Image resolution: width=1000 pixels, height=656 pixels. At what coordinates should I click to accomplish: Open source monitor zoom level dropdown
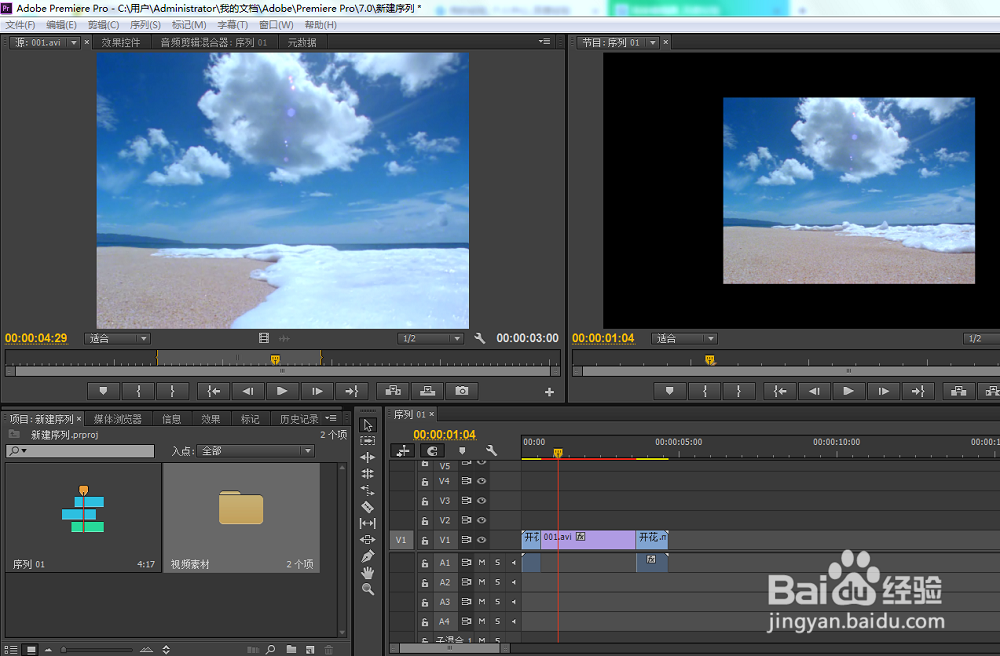117,339
